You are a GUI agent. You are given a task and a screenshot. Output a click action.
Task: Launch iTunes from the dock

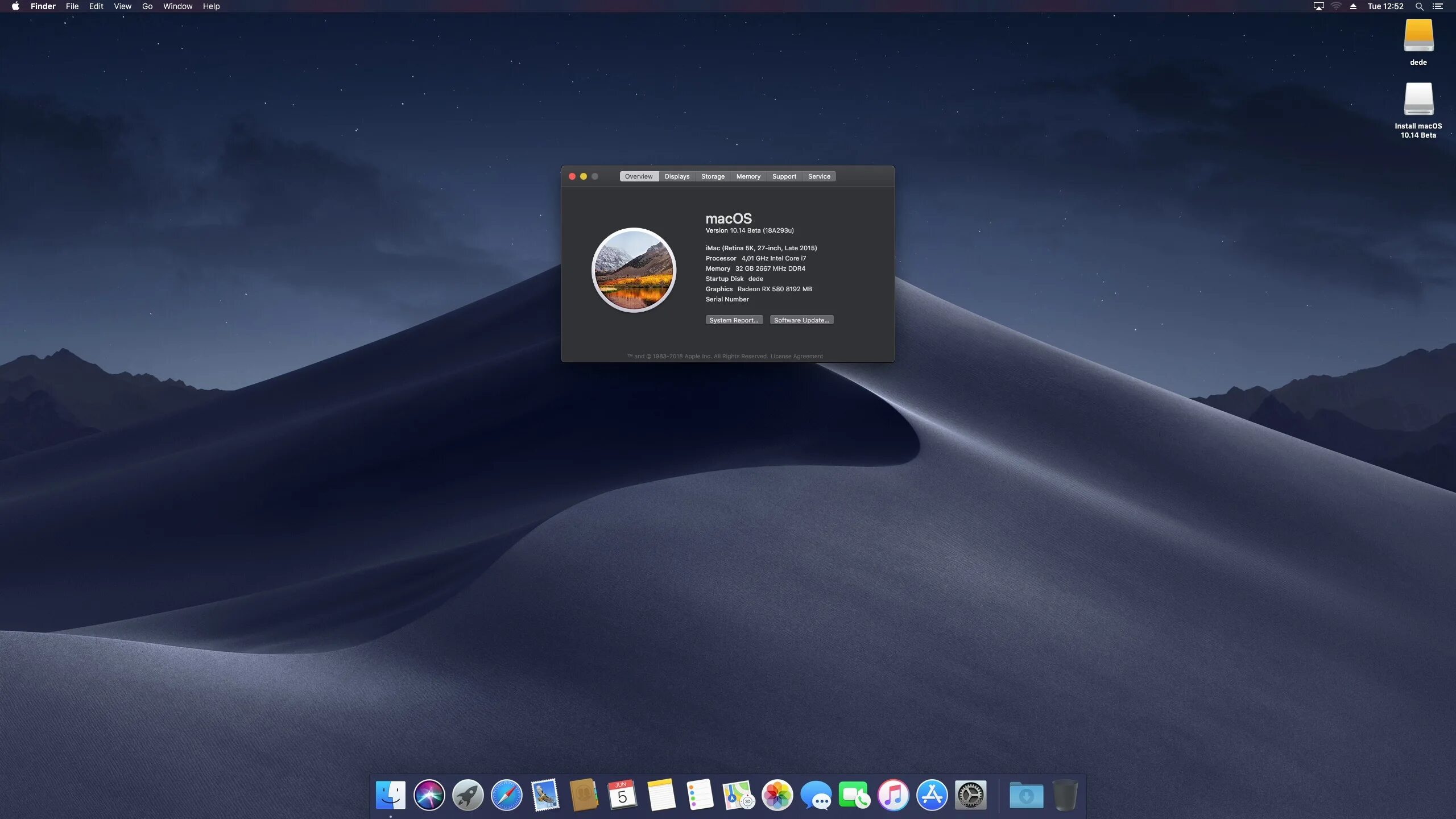coord(893,795)
